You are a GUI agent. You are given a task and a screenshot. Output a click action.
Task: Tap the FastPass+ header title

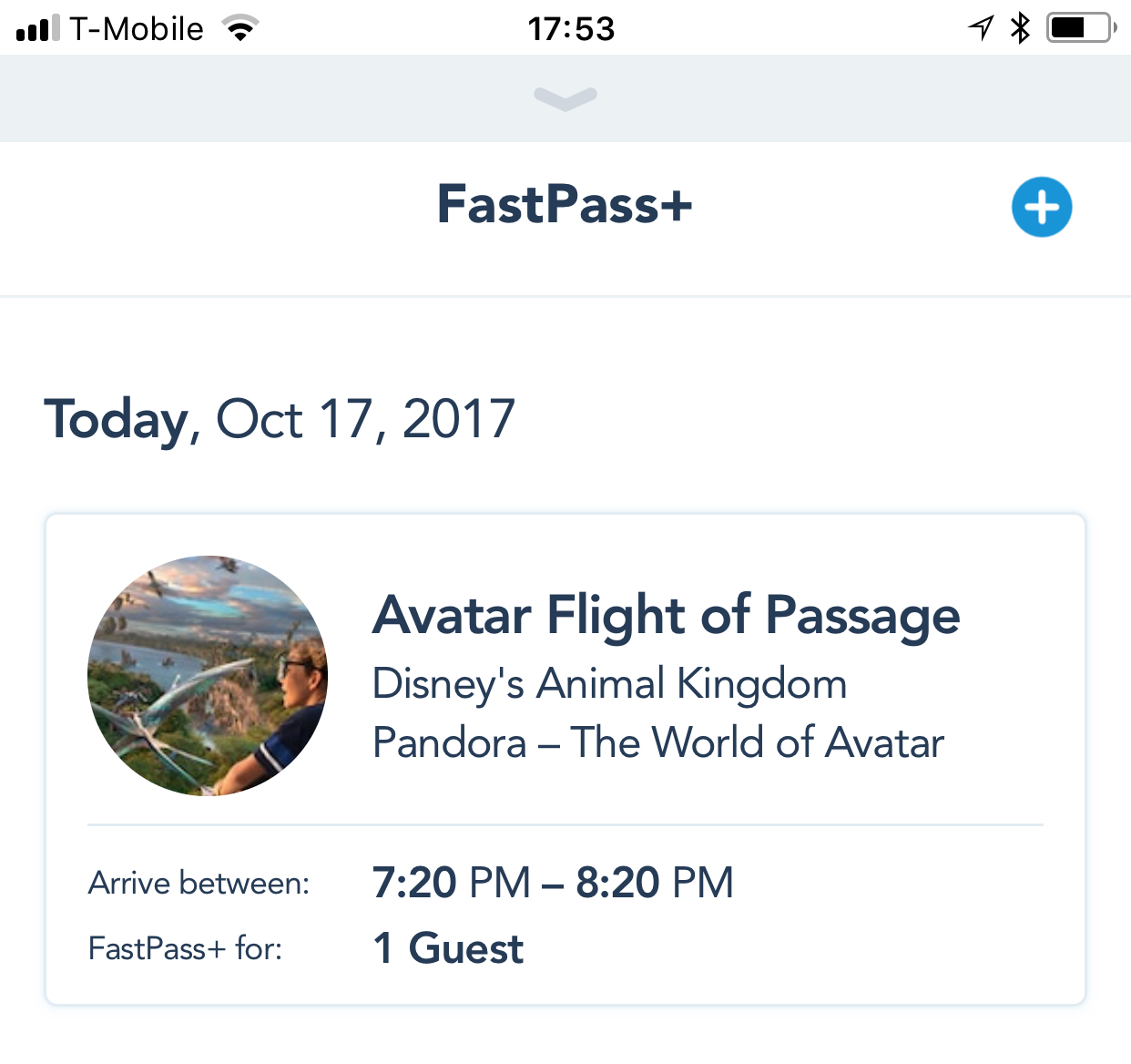[565, 204]
